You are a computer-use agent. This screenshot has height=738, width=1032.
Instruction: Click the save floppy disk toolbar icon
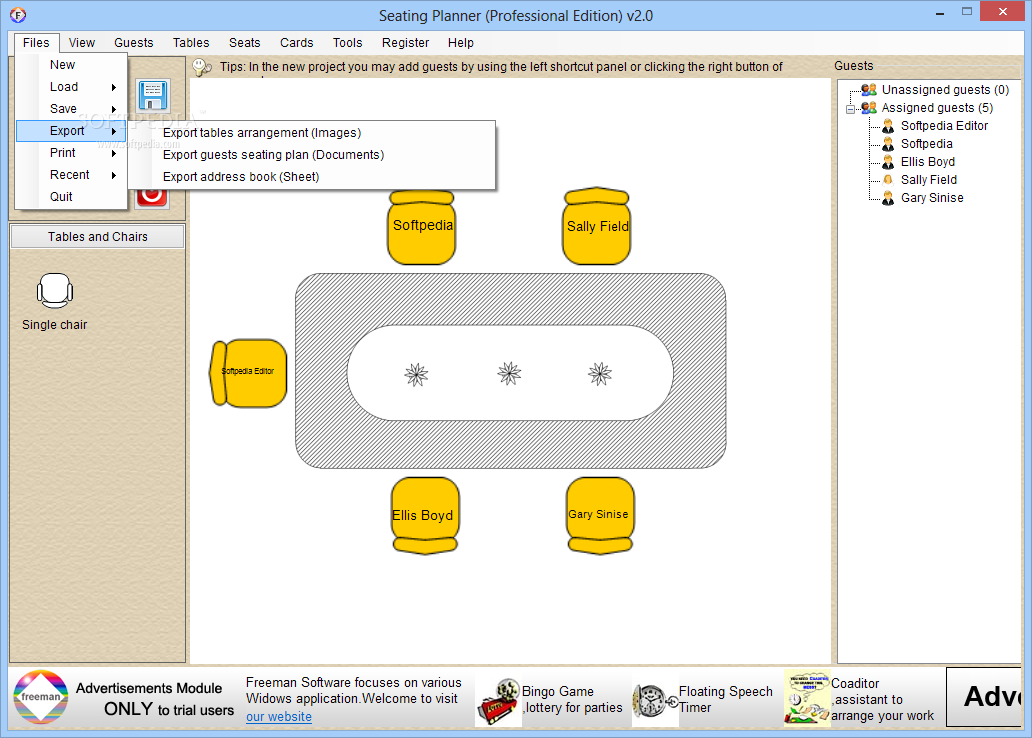tap(153, 95)
